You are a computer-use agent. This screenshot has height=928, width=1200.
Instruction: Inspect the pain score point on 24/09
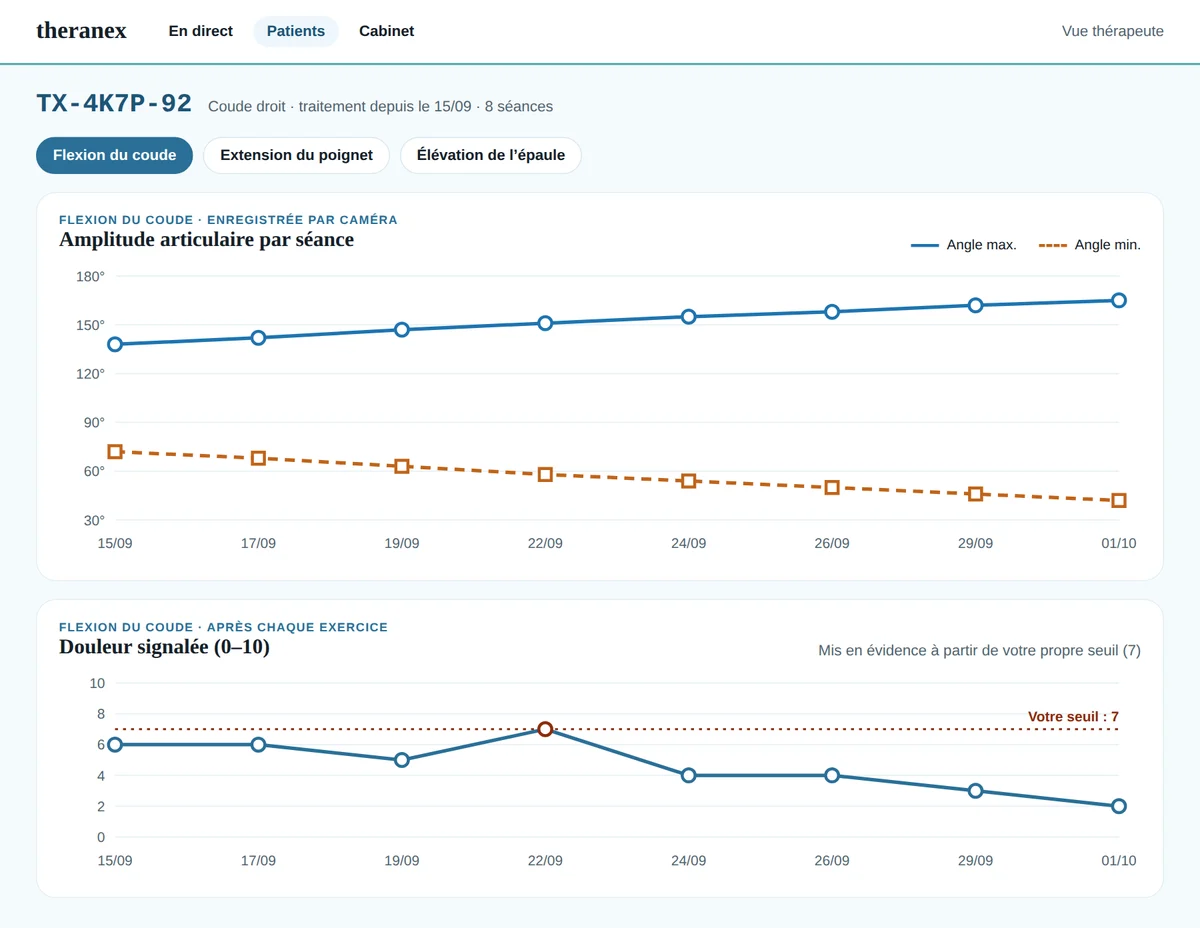click(689, 775)
